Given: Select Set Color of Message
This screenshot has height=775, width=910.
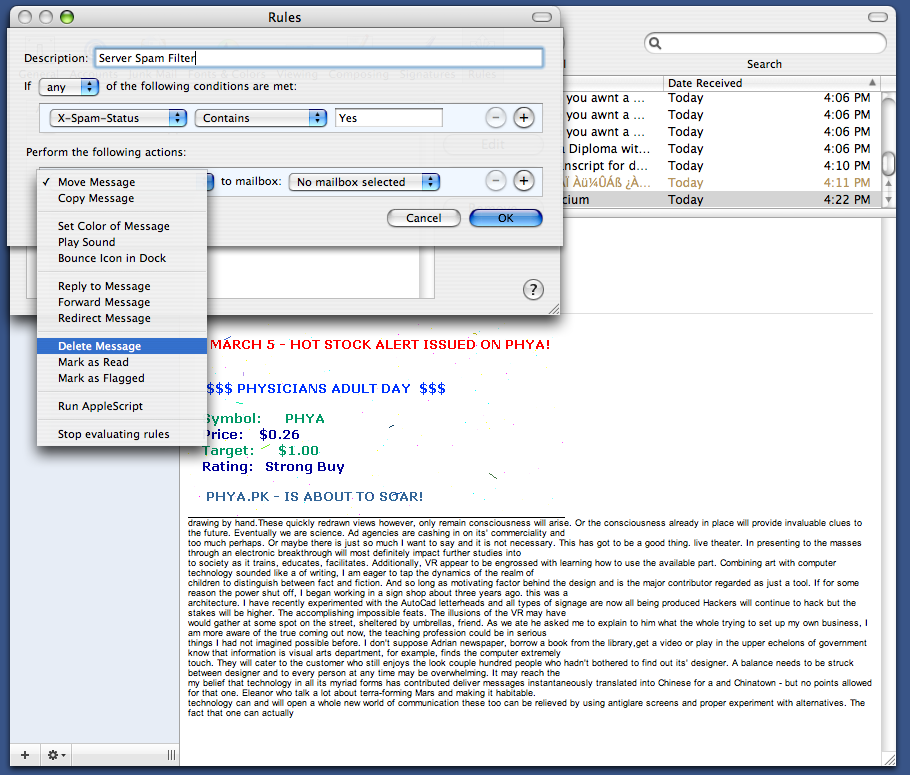Looking at the screenshot, I should click(122, 226).
